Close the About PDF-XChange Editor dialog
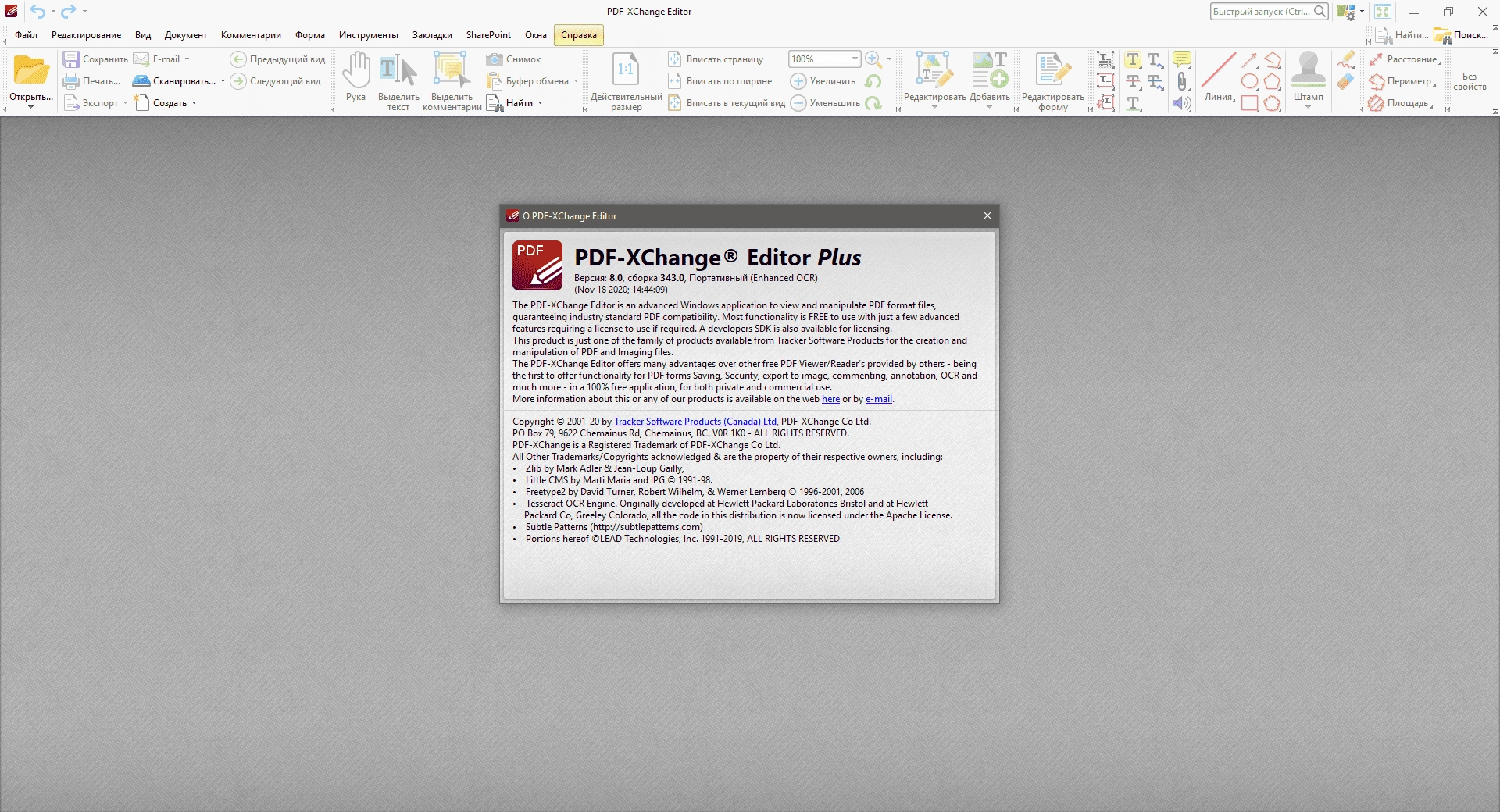This screenshot has height=812, width=1500. (x=987, y=215)
